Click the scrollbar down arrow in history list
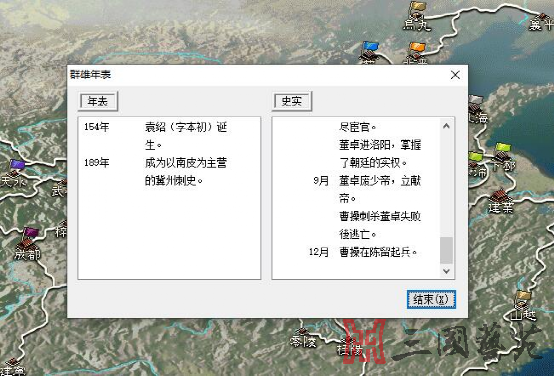 point(446,271)
